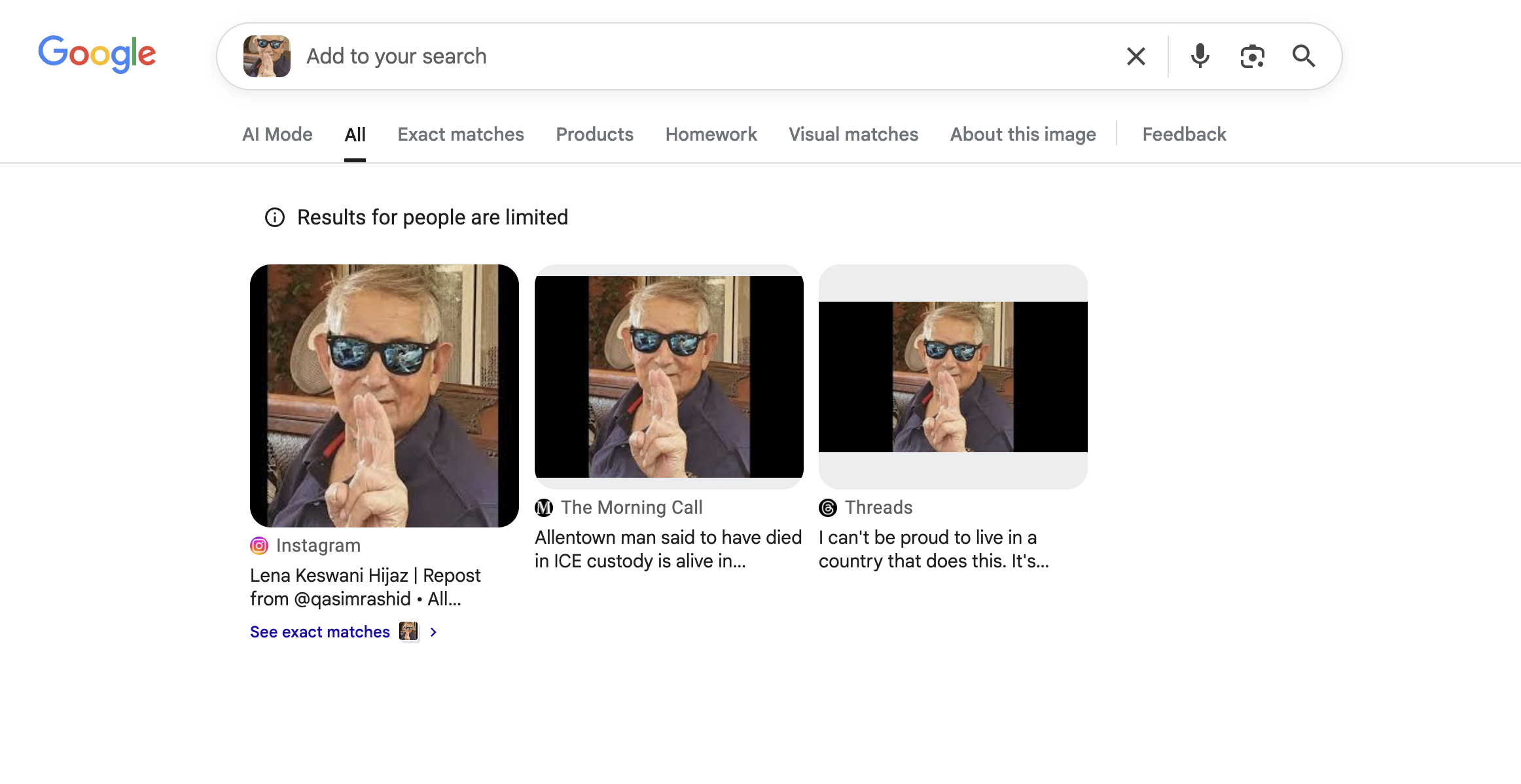Click the Threads source icon

(828, 507)
